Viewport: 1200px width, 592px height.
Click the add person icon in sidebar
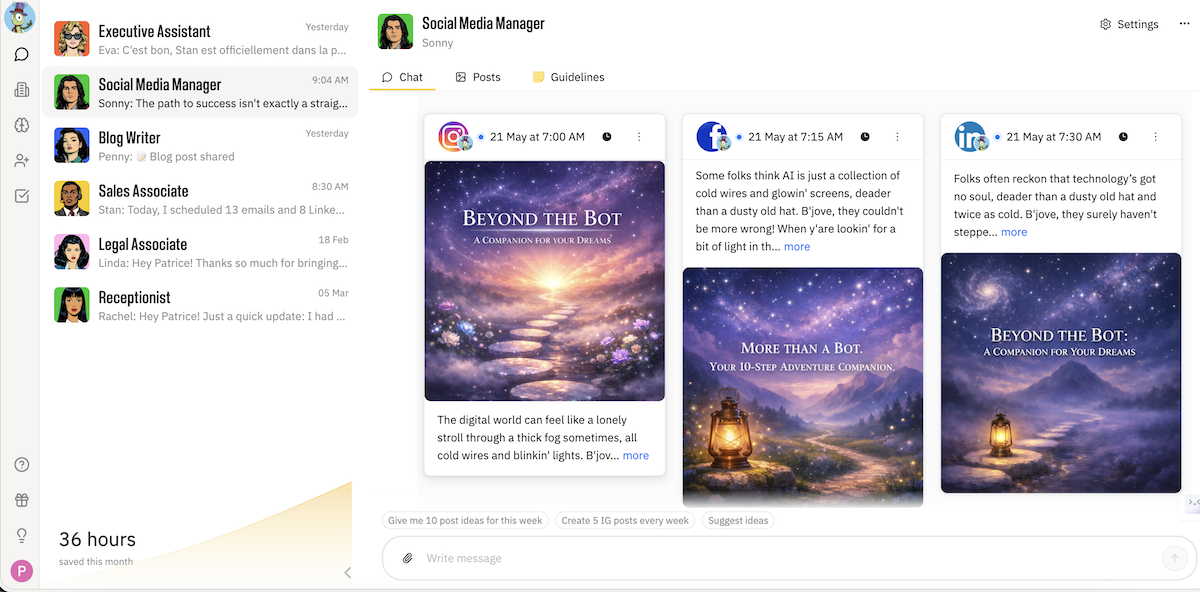(21, 161)
